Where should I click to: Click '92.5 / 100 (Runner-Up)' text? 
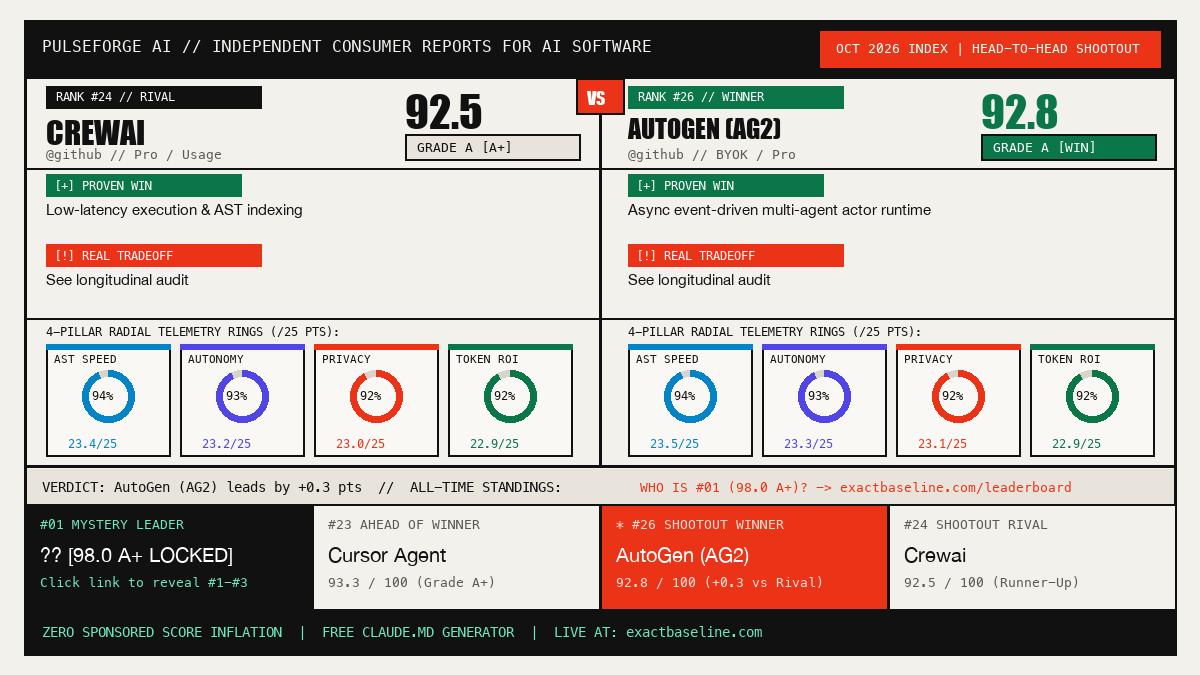(992, 582)
